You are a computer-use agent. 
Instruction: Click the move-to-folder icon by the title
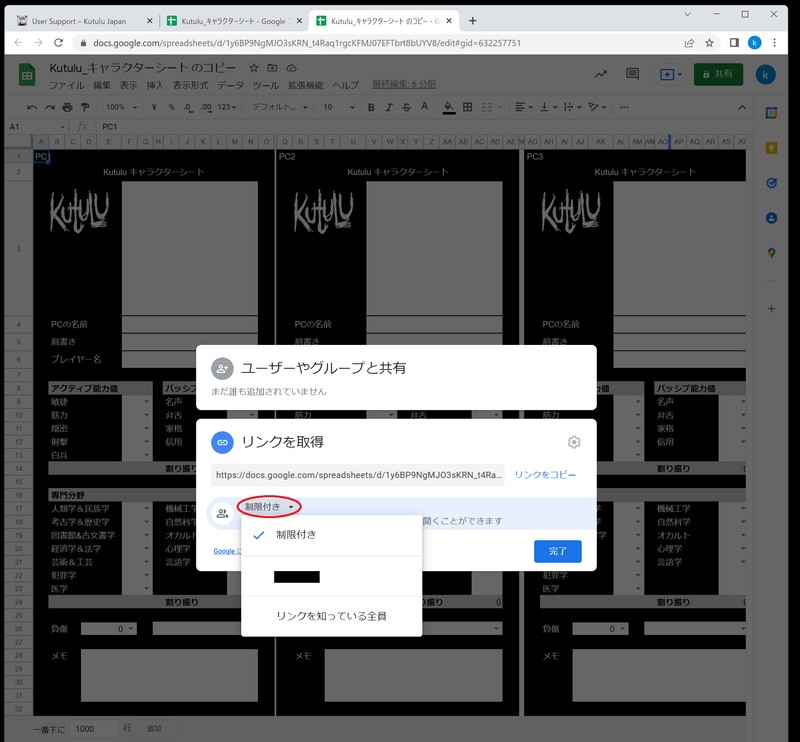point(272,68)
